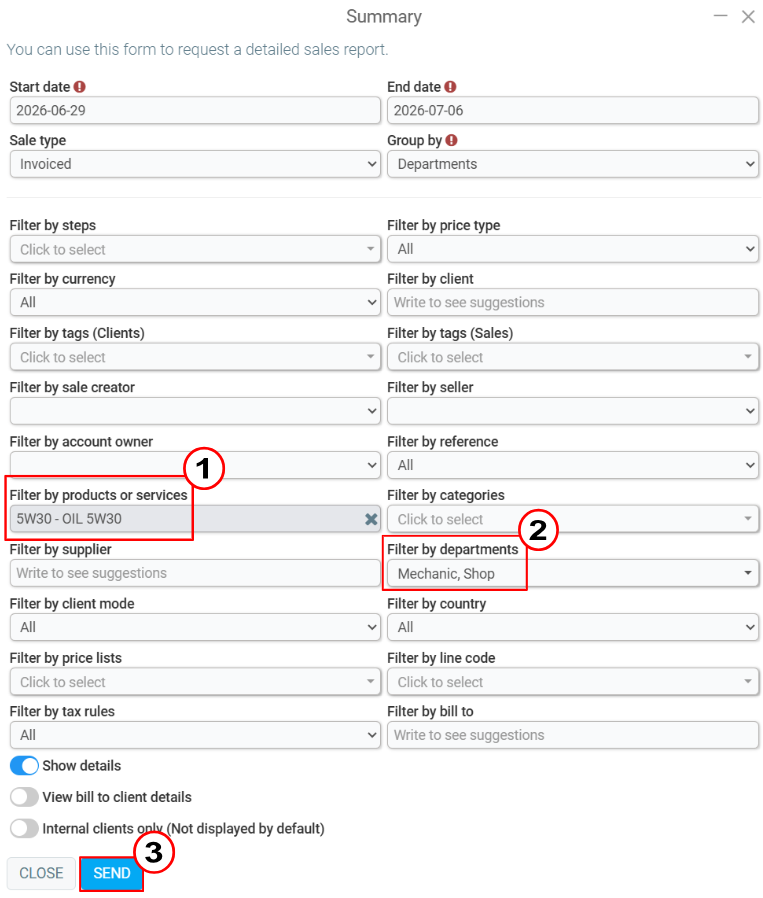Clear the 5W30 - OIL 5W30 product filter
Image resolution: width=763 pixels, height=898 pixels.
(371, 519)
